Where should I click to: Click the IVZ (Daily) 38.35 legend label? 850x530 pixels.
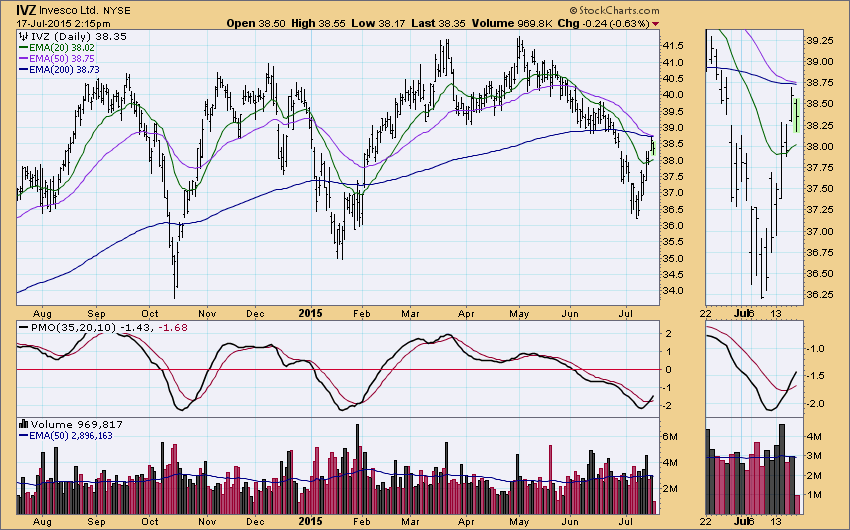point(79,36)
